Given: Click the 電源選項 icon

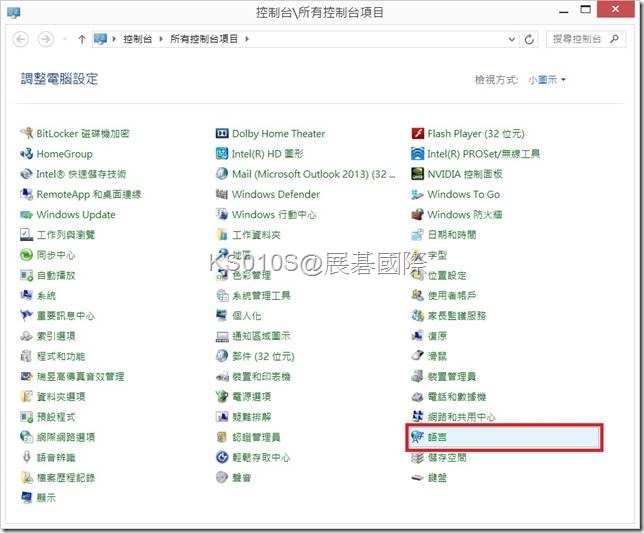Looking at the screenshot, I should (222, 396).
